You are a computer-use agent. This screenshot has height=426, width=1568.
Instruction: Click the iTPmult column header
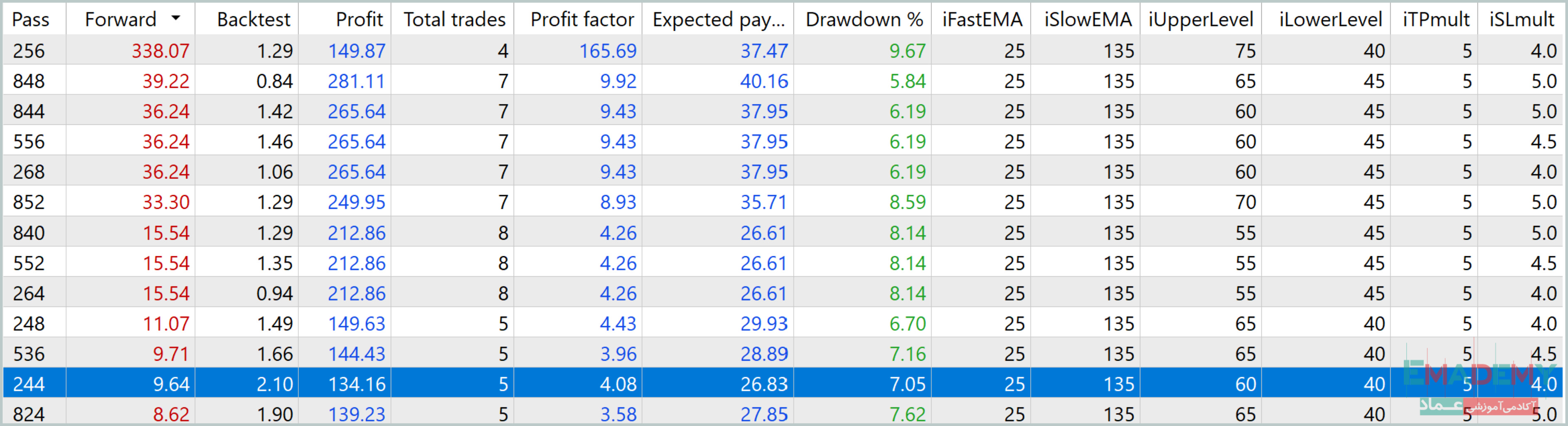pyautogui.click(x=1434, y=19)
